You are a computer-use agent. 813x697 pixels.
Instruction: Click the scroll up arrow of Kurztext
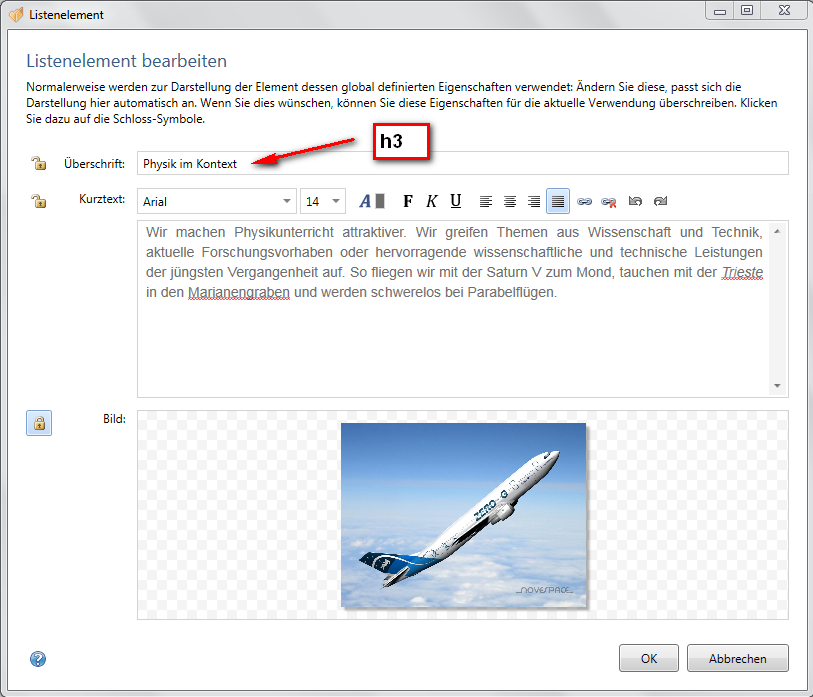tap(777, 231)
